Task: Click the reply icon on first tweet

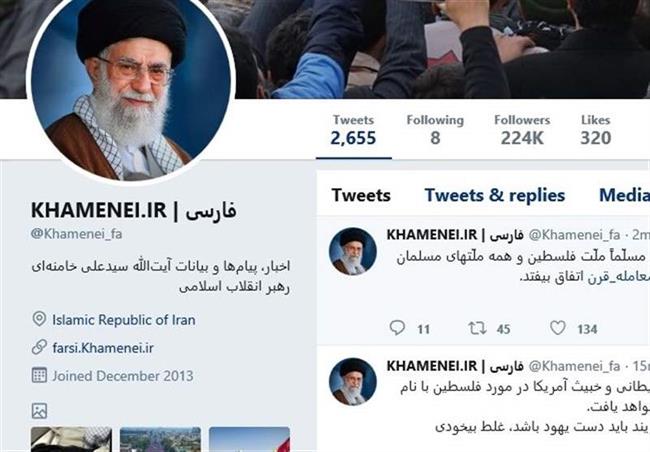Action: point(397,328)
